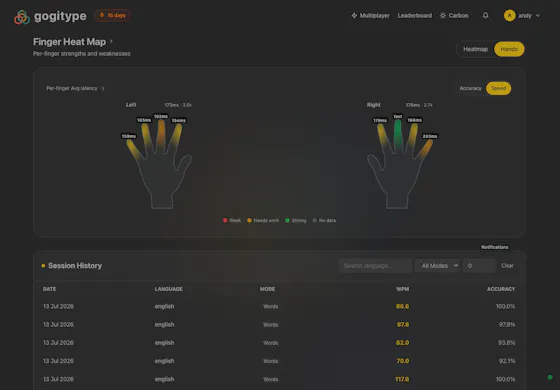Sort by the MODE column header
This screenshot has height=390, width=560.
[x=268, y=289]
